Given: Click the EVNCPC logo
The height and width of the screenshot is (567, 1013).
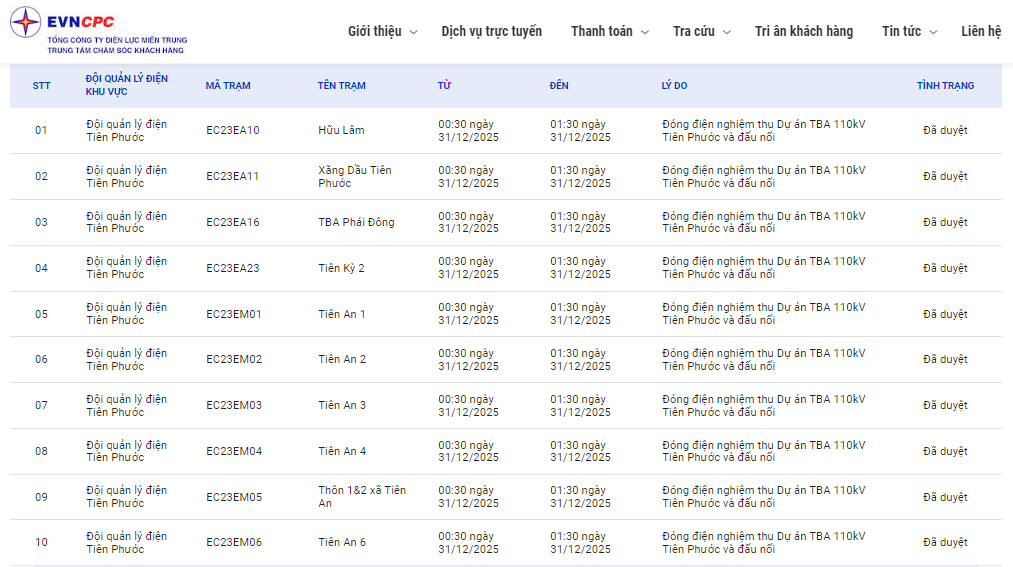Looking at the screenshot, I should pyautogui.click(x=98, y=30).
